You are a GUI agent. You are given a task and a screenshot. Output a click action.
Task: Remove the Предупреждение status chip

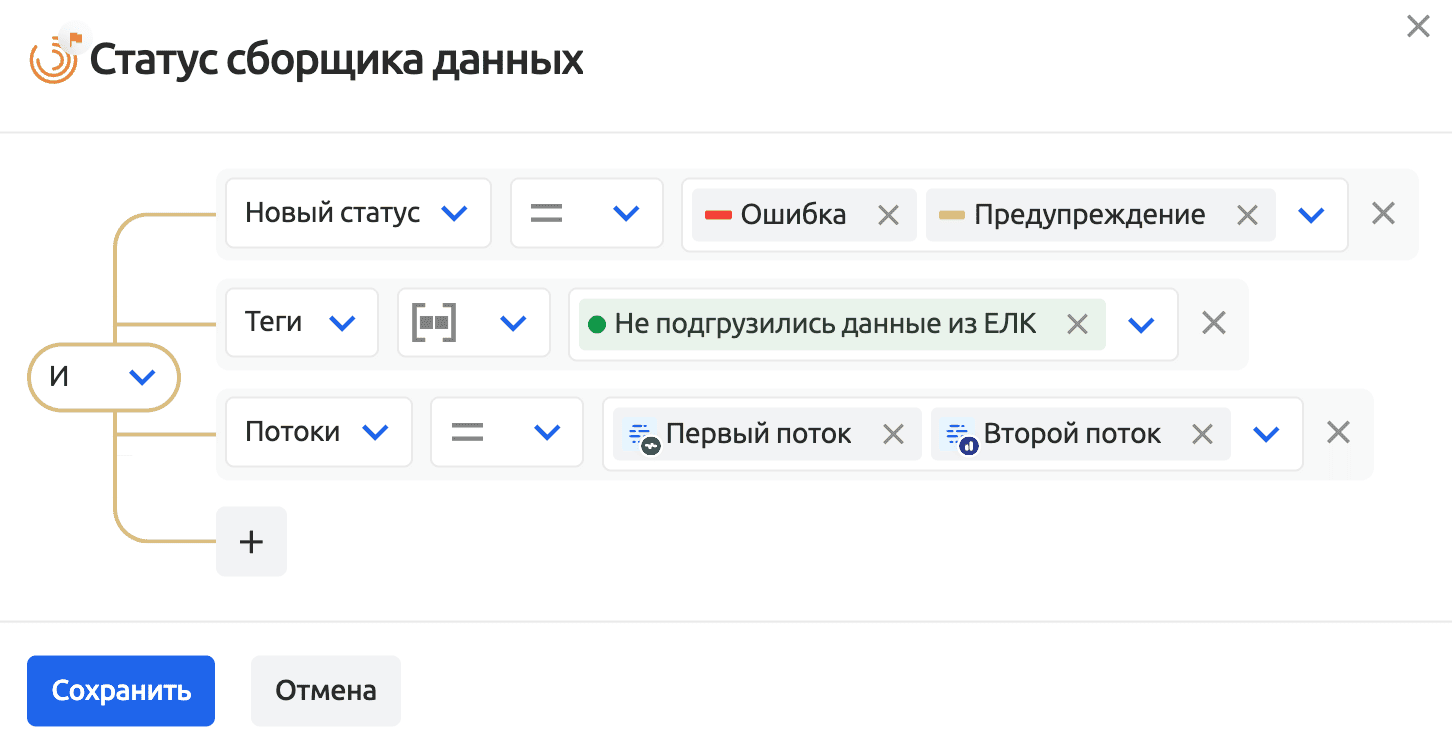coord(1247,215)
